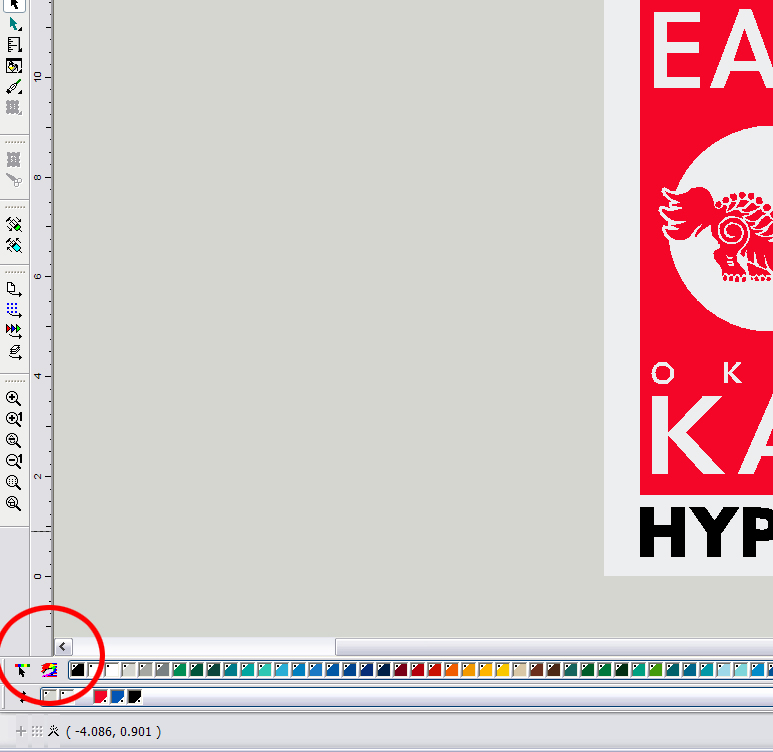Open the page-with-ruler measurement tool
This screenshot has height=752, width=773.
click(14, 45)
